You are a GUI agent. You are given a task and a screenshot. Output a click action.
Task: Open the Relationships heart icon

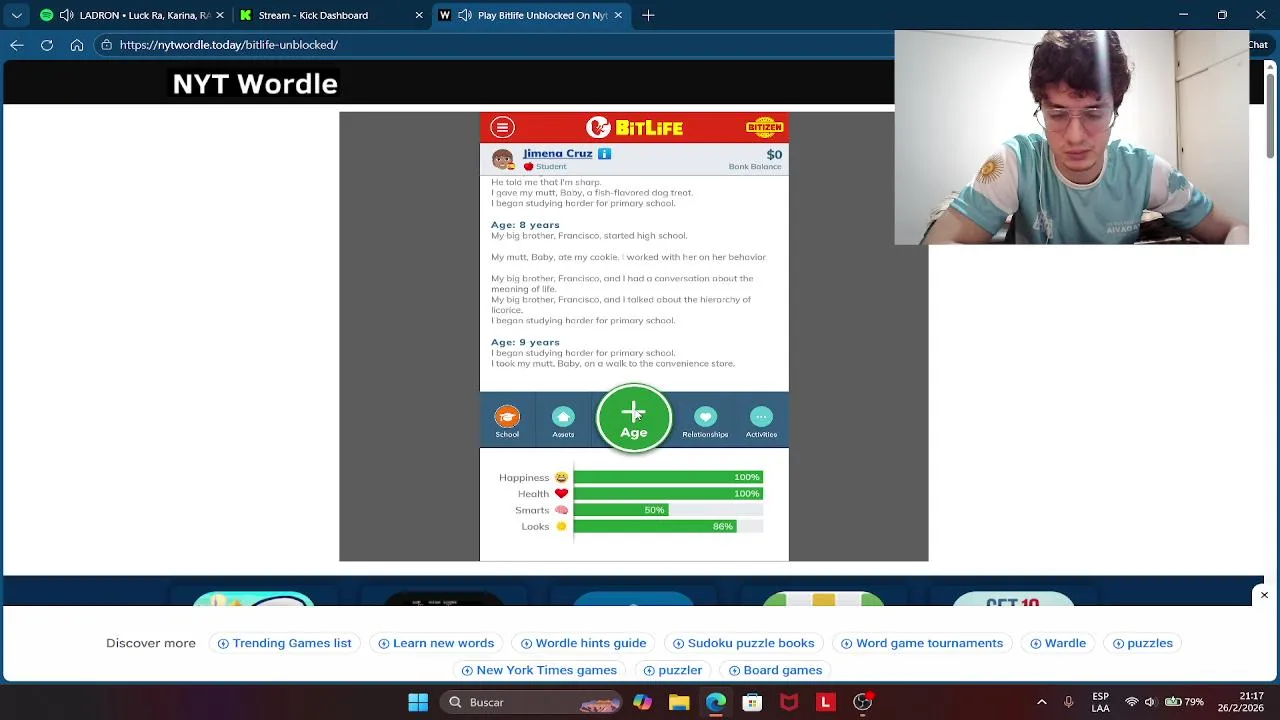coord(705,421)
